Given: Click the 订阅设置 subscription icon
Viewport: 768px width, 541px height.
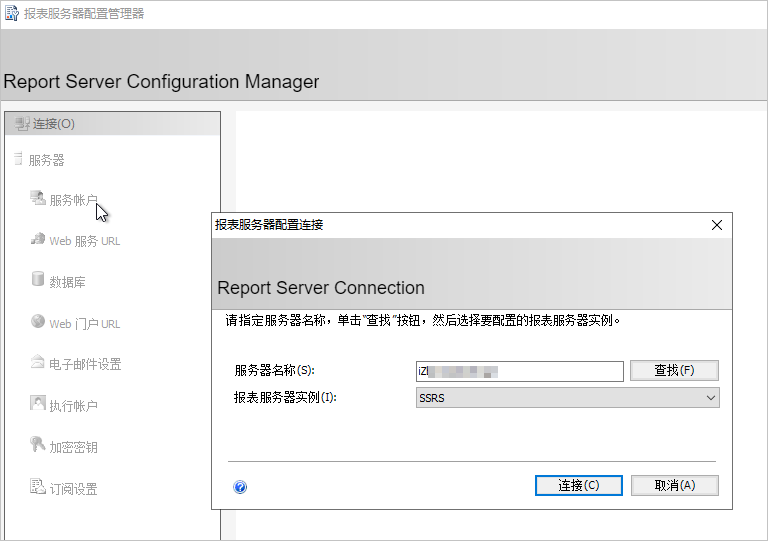Looking at the screenshot, I should tap(38, 486).
